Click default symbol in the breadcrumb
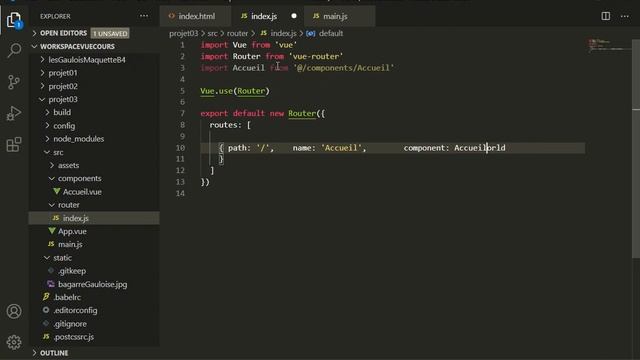The height and width of the screenshot is (360, 640). click(x=331, y=33)
